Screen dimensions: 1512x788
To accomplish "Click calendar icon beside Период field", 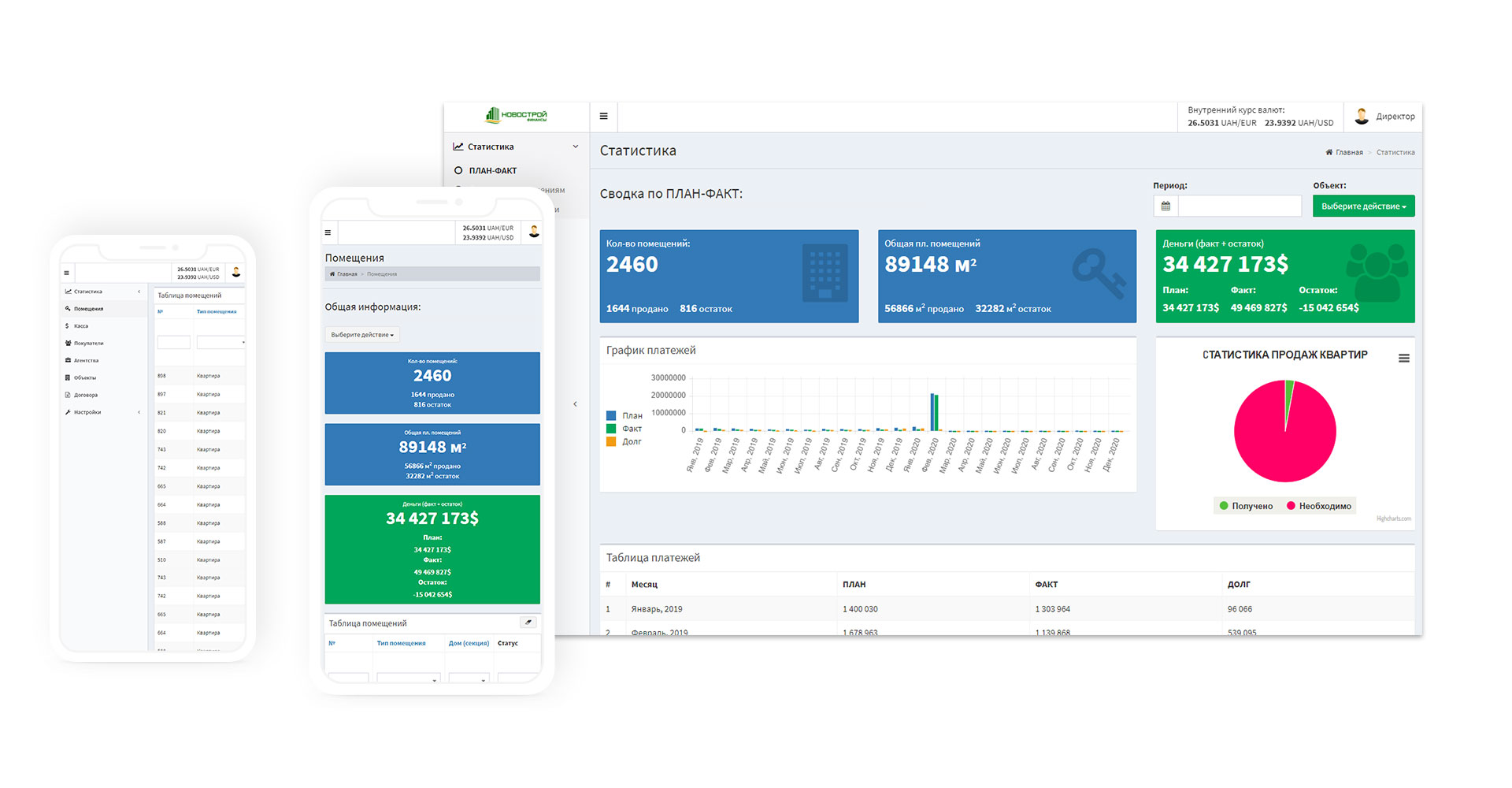I will 1165,206.
